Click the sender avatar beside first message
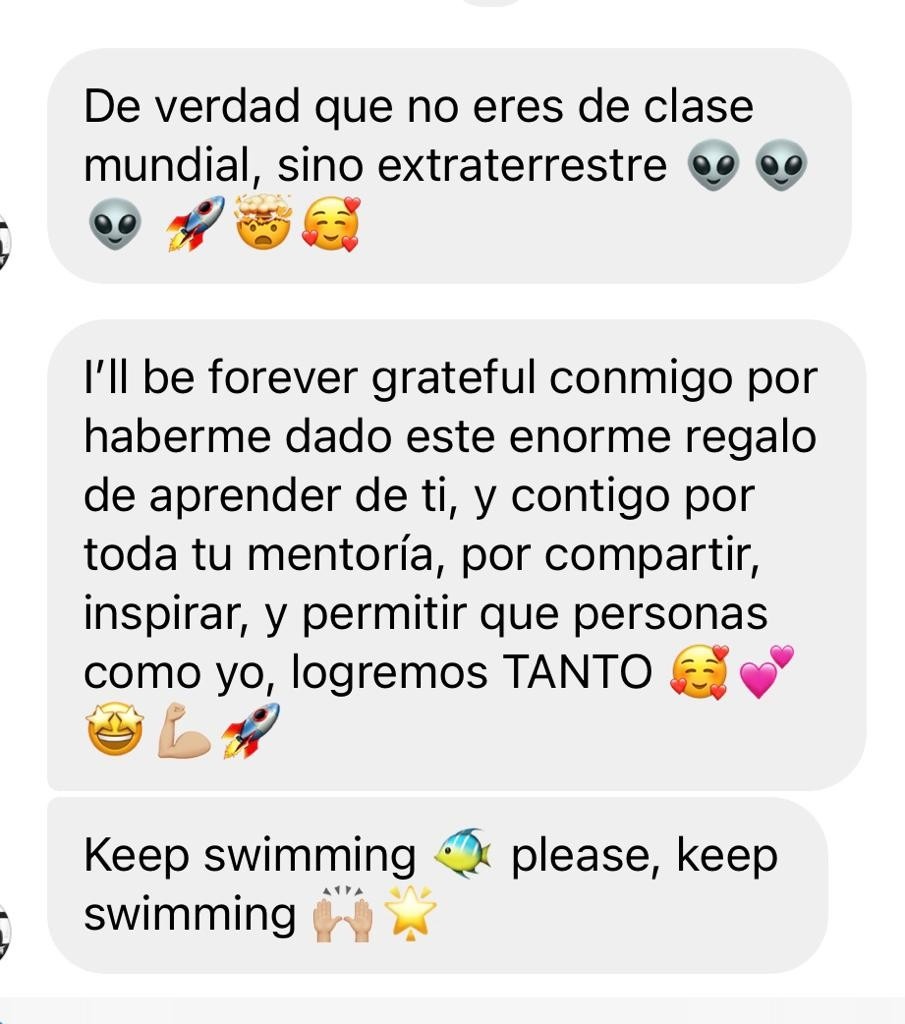 [x=4, y=242]
